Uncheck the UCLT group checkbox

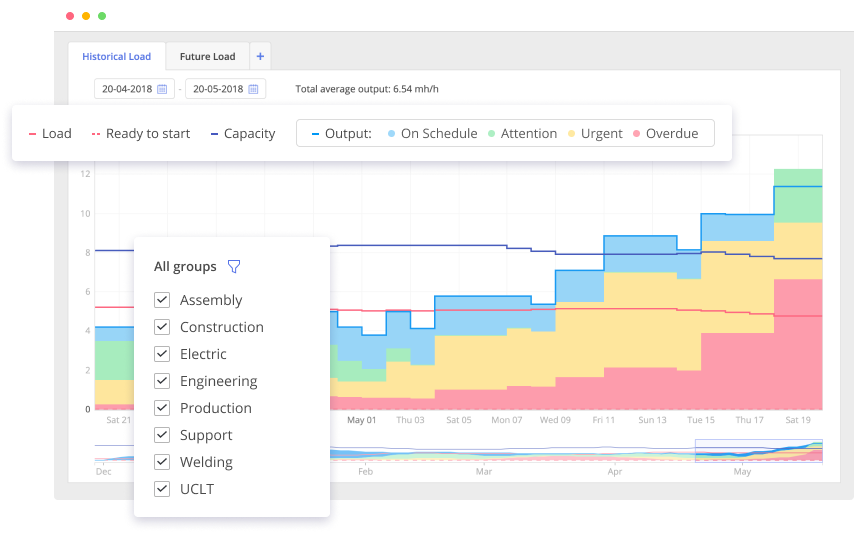click(x=162, y=489)
